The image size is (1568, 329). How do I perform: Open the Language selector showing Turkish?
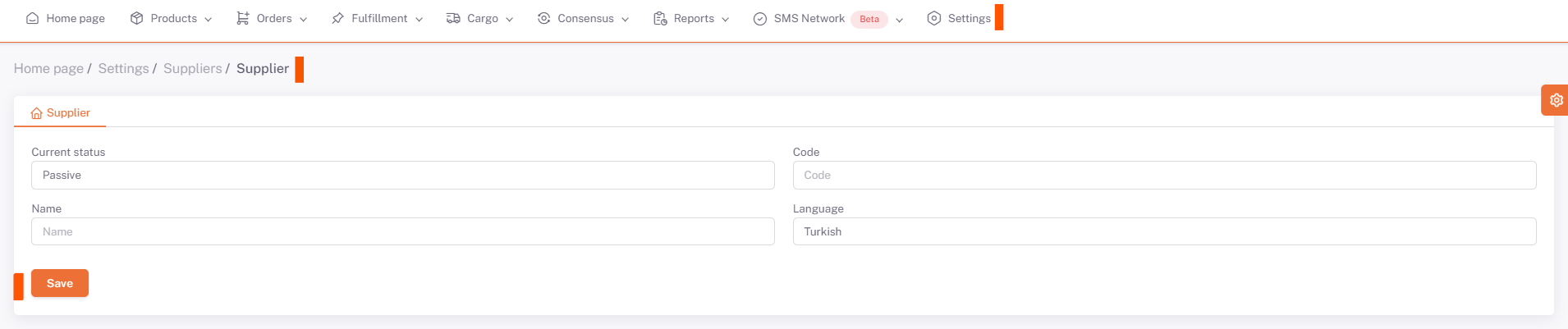1163,231
